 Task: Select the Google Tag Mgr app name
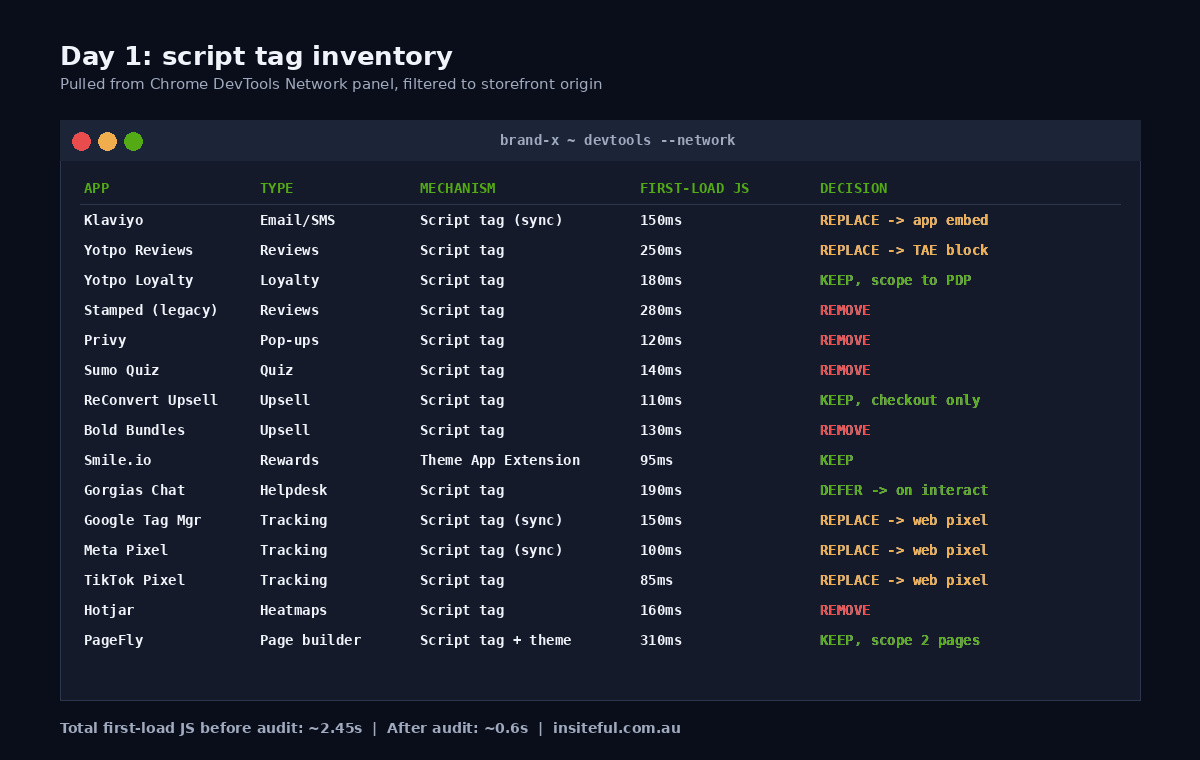[142, 520]
